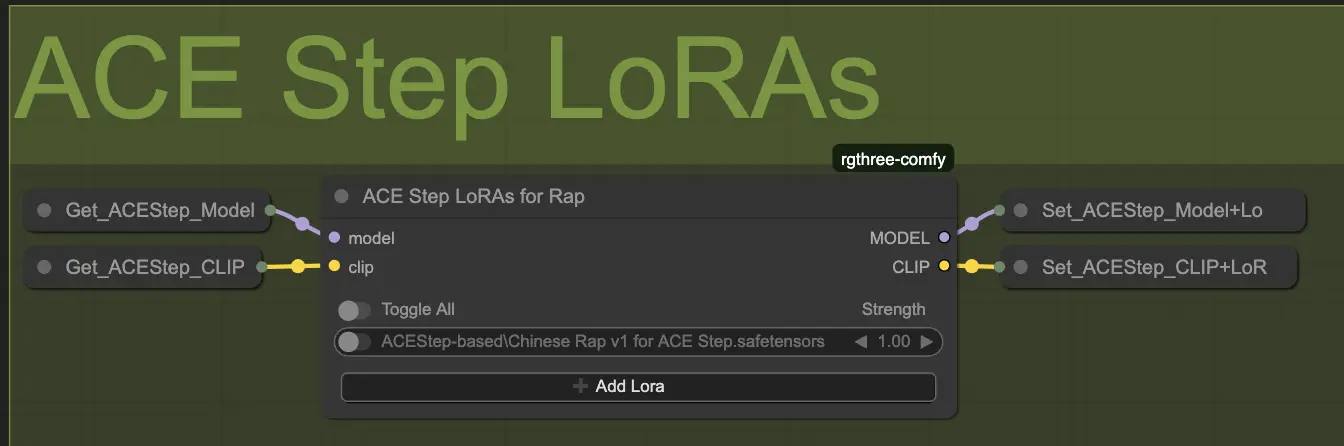Increase LoRA strength with right arrow
The height and width of the screenshot is (446, 1344).
point(926,342)
